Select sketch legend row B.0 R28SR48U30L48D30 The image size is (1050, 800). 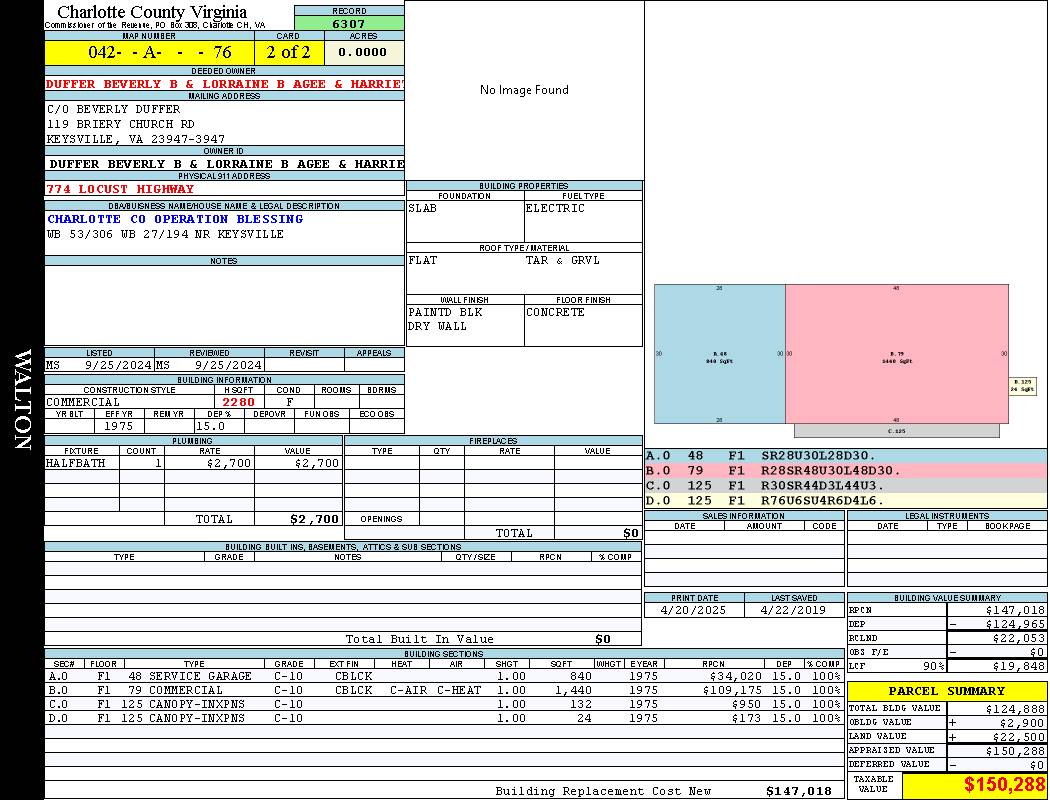coord(846,471)
